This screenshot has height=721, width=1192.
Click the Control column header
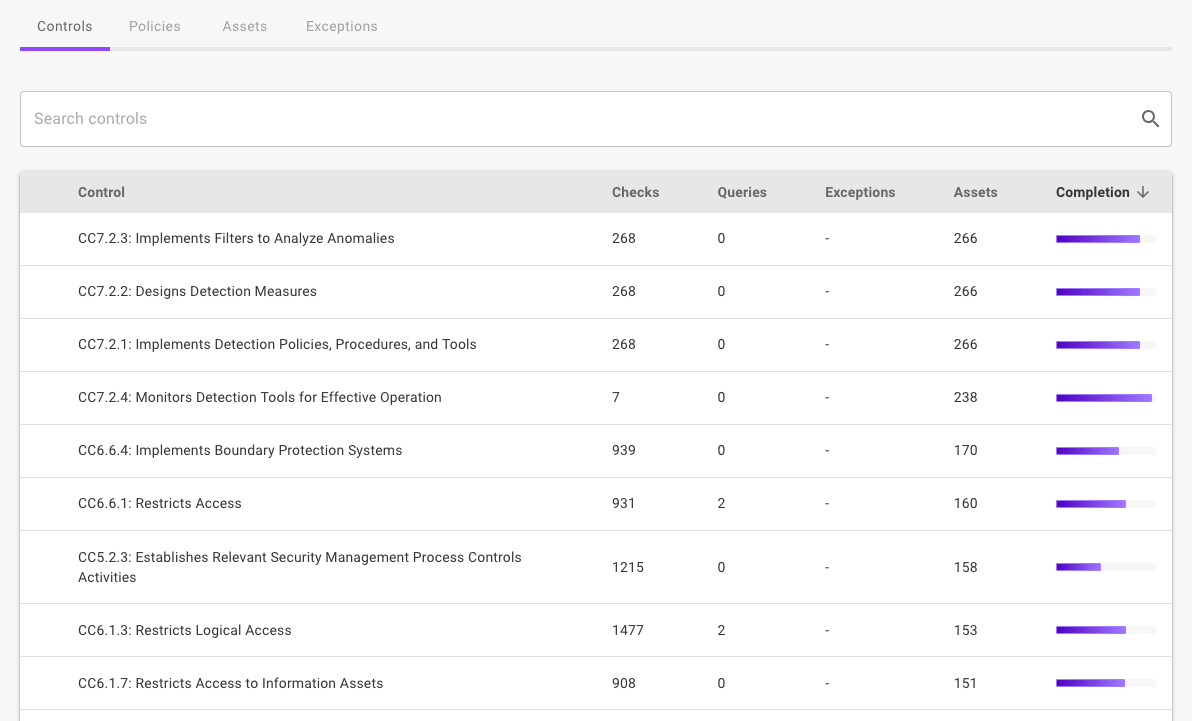pos(101,192)
